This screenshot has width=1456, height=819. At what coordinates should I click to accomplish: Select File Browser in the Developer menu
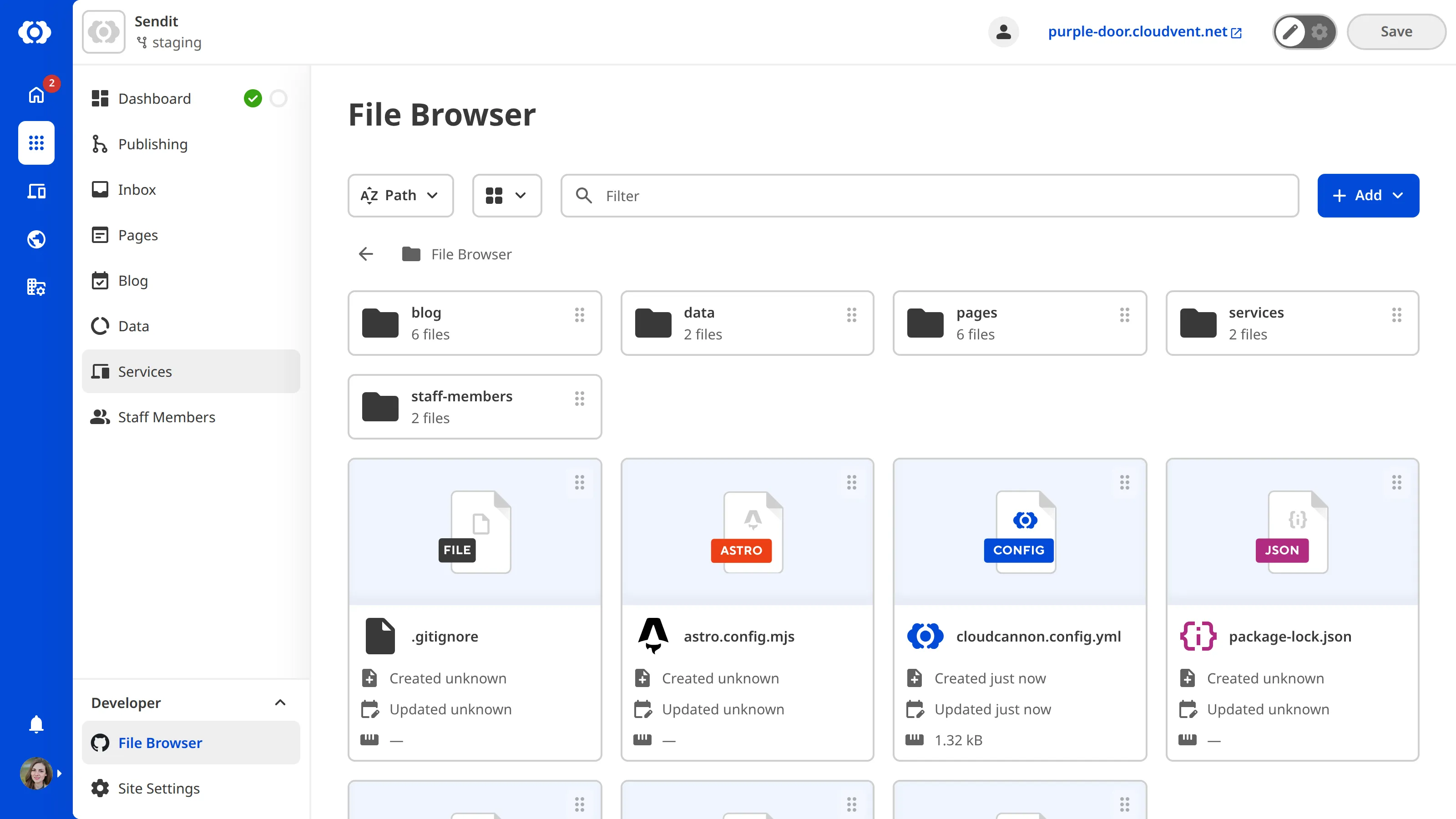[x=160, y=743]
